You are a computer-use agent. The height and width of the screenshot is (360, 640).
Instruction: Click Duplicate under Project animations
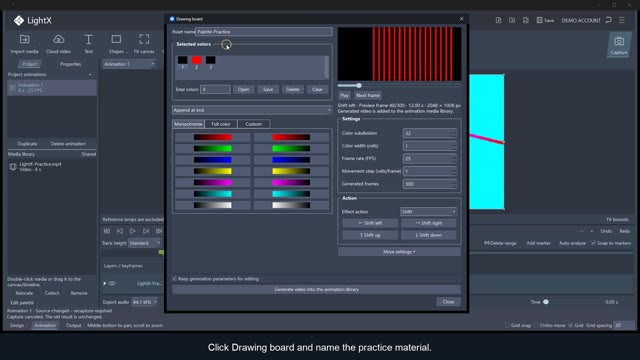point(27,144)
